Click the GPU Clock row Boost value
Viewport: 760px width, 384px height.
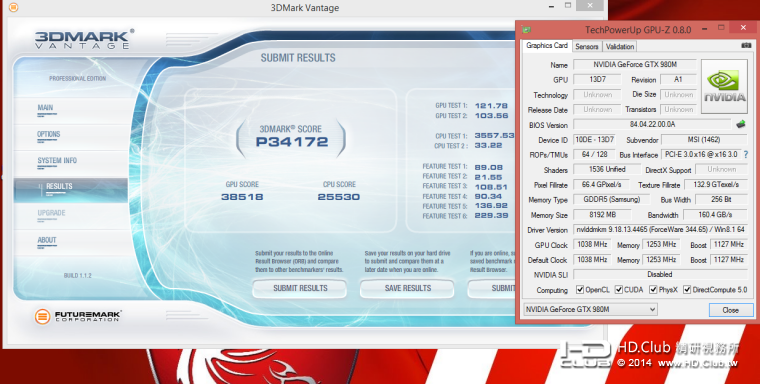[x=729, y=244]
